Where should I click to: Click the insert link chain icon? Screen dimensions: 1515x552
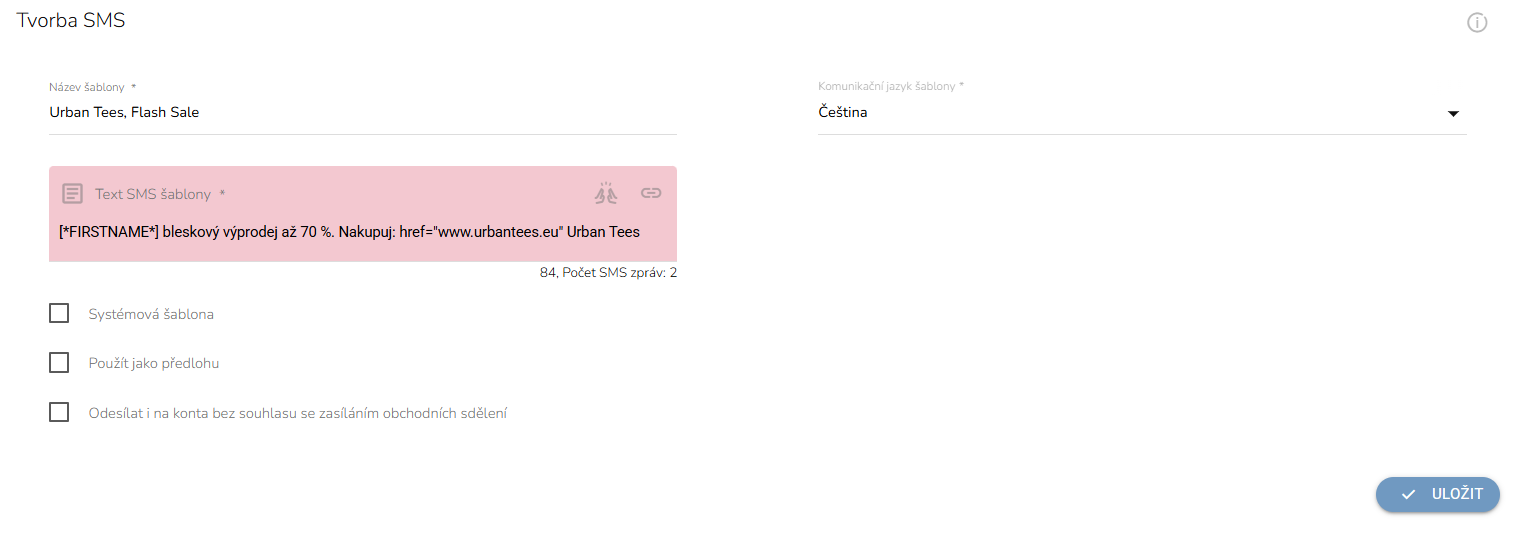[651, 193]
